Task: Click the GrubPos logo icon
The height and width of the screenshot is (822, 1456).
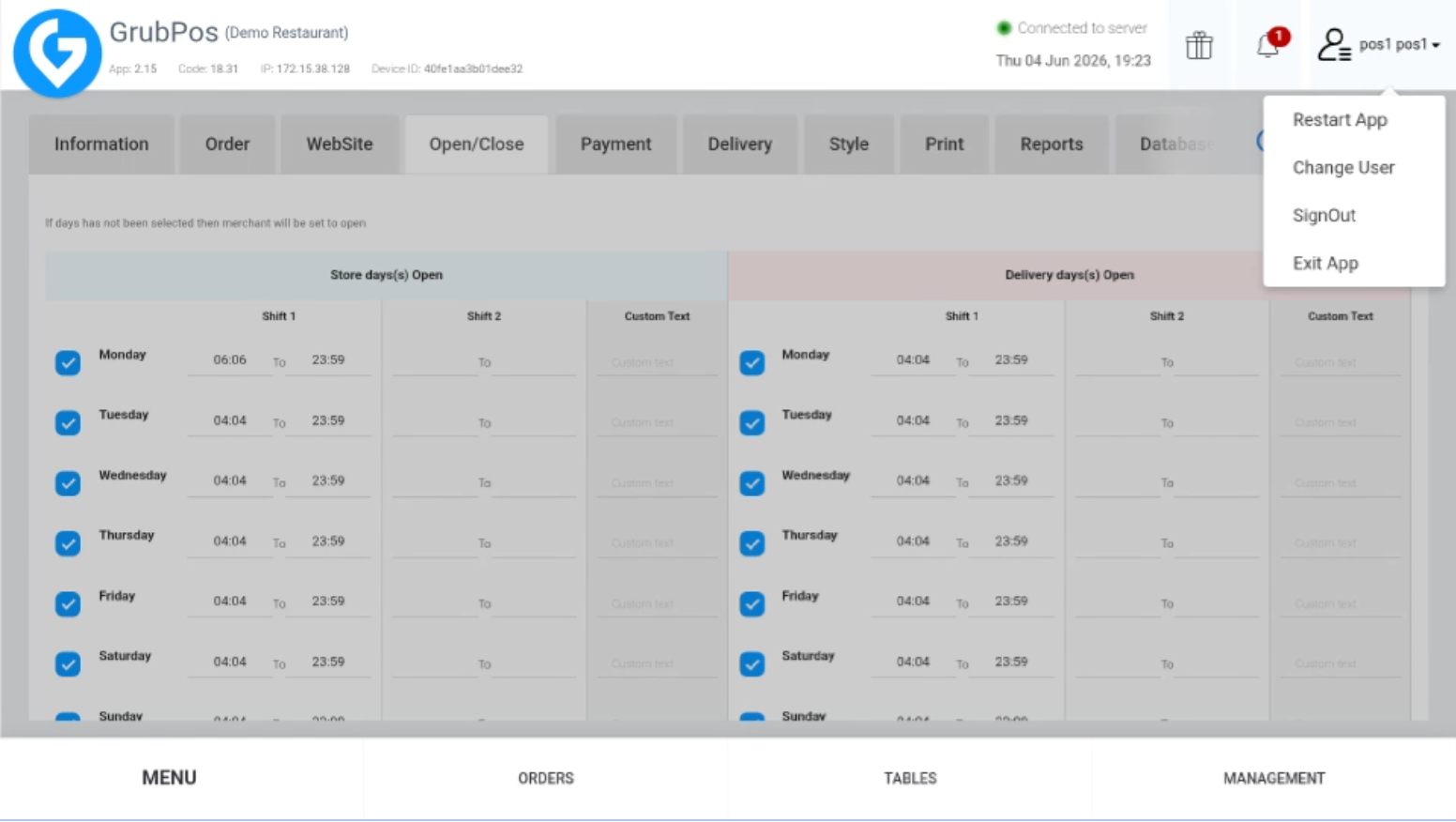Action: coord(57,53)
